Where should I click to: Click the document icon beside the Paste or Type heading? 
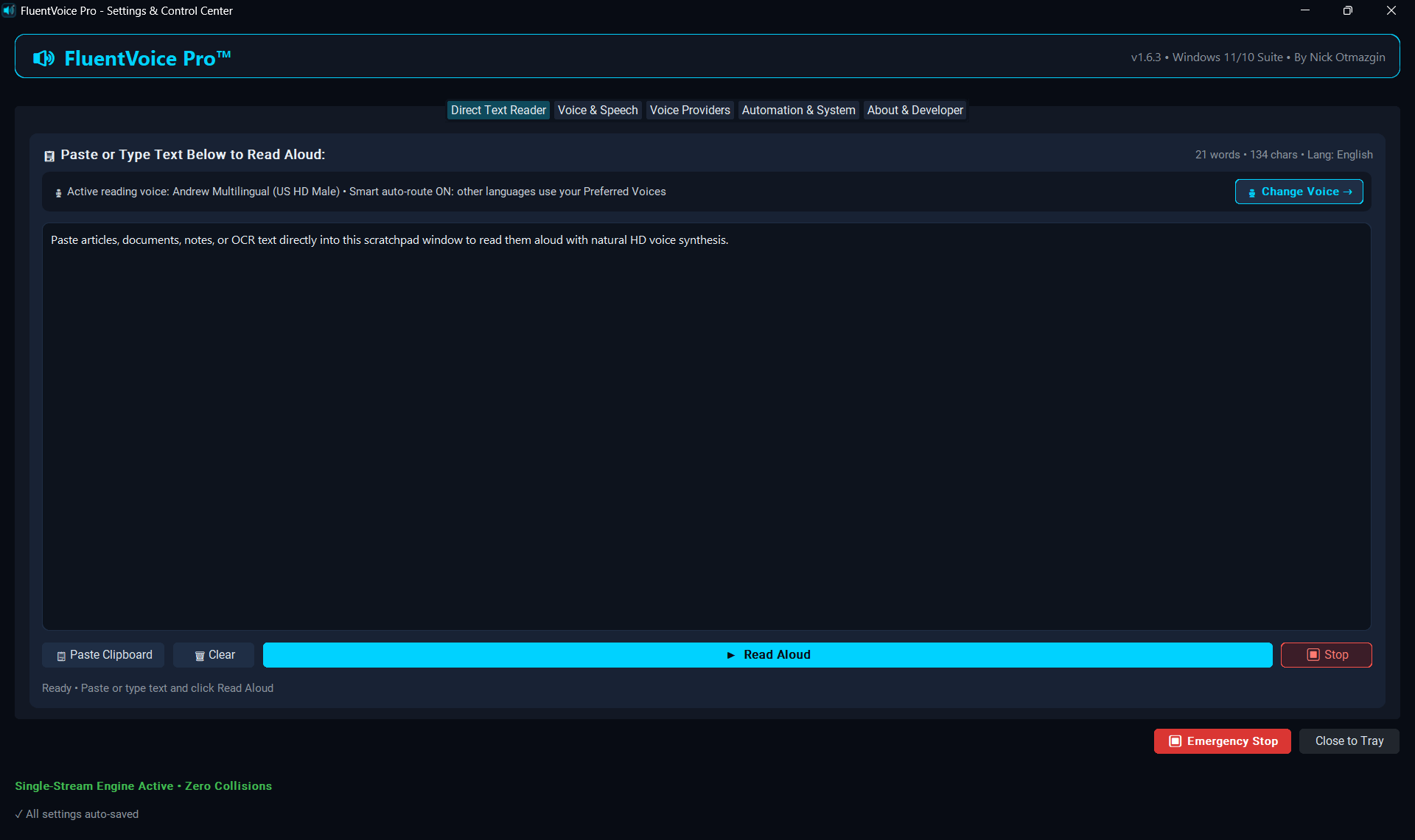[49, 155]
